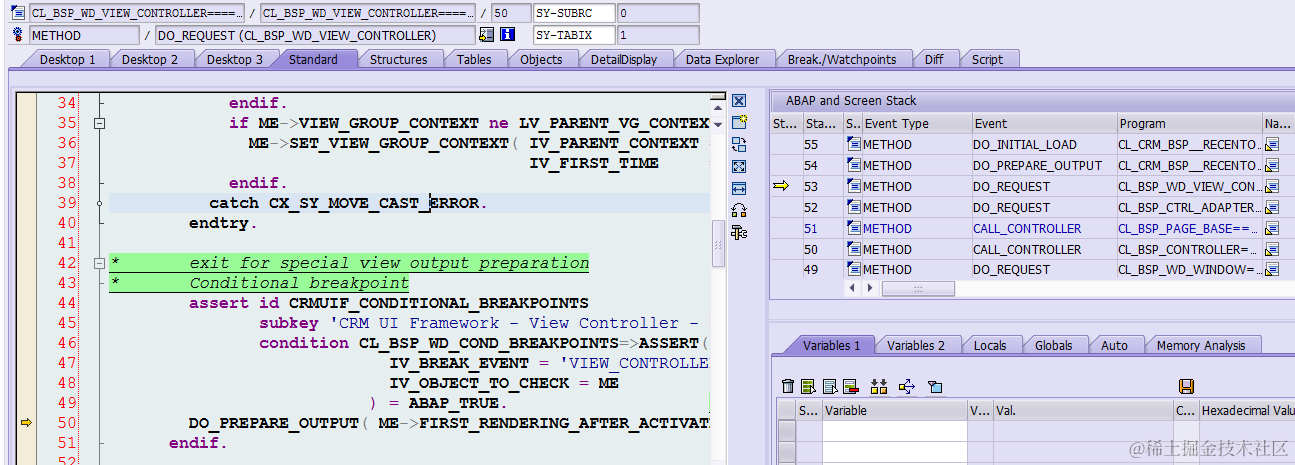Open navigation icon for stack level 55

[1272, 145]
